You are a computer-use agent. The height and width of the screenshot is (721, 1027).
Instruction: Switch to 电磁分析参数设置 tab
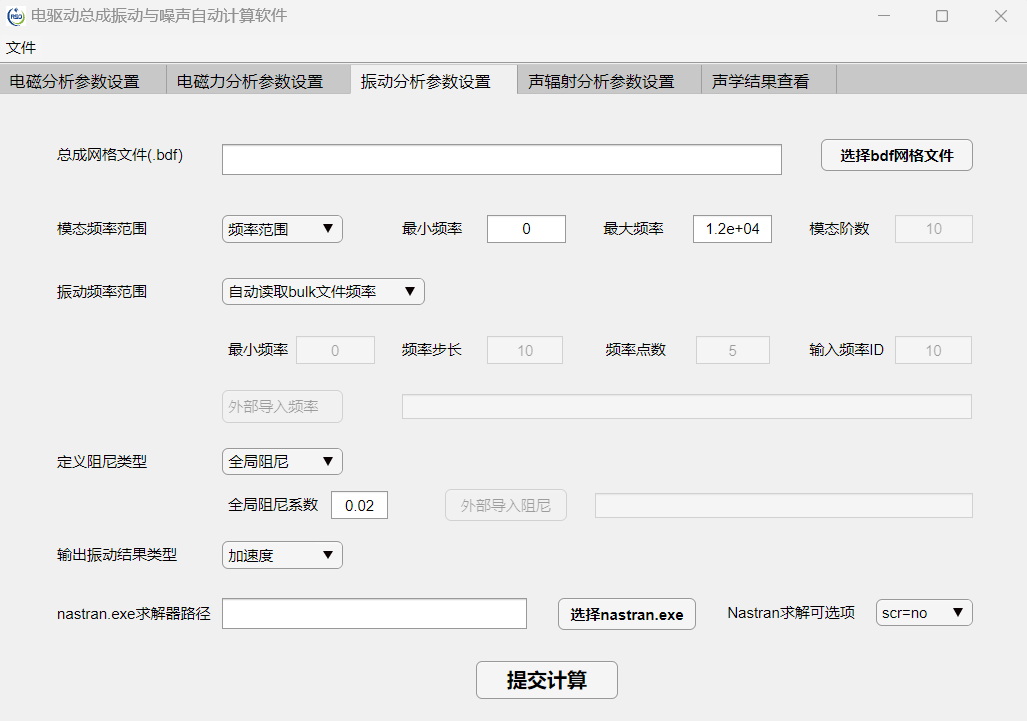[x=75, y=81]
